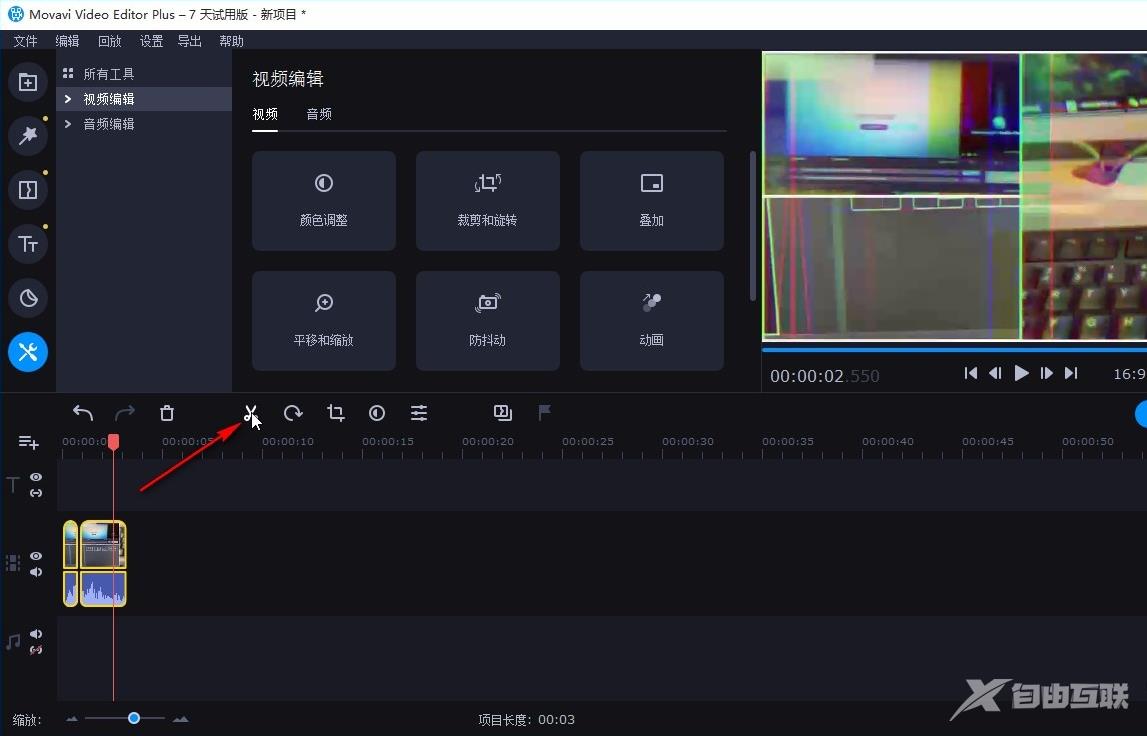Open color adjustment from timeline toolbar

(377, 413)
